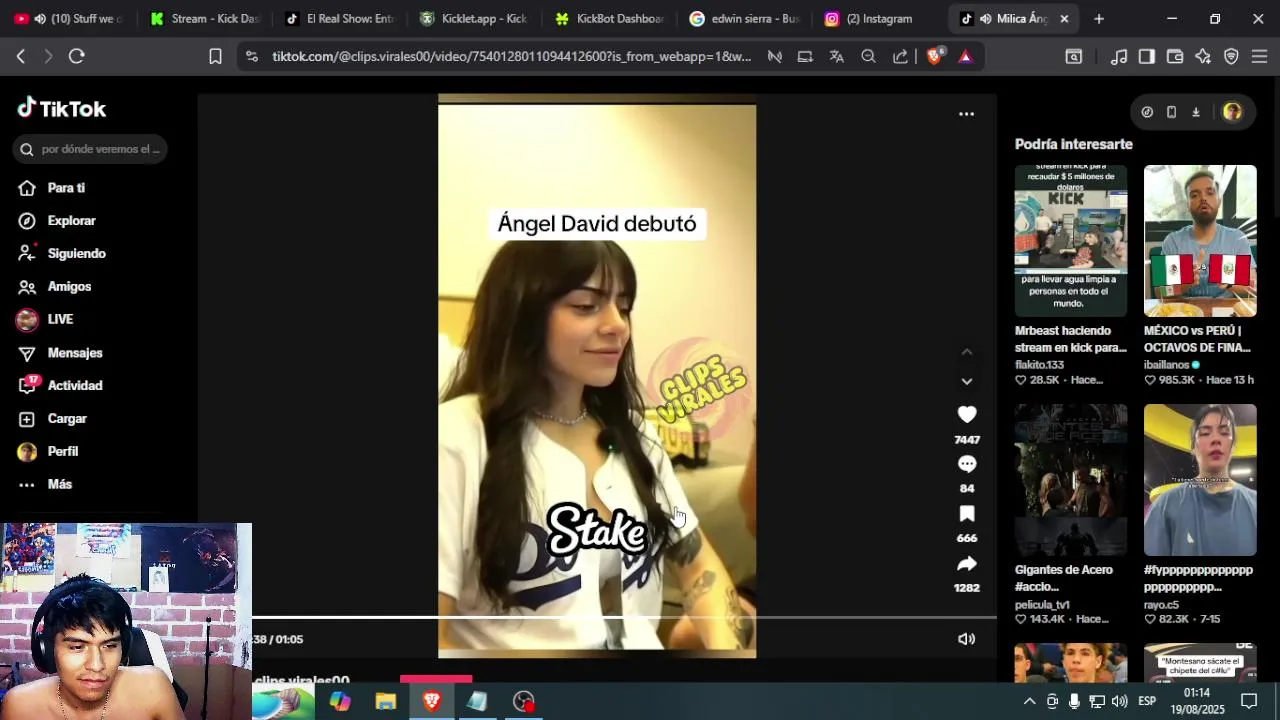The width and height of the screenshot is (1280, 720).
Task: Like the video with heart icon
Action: [966, 415]
